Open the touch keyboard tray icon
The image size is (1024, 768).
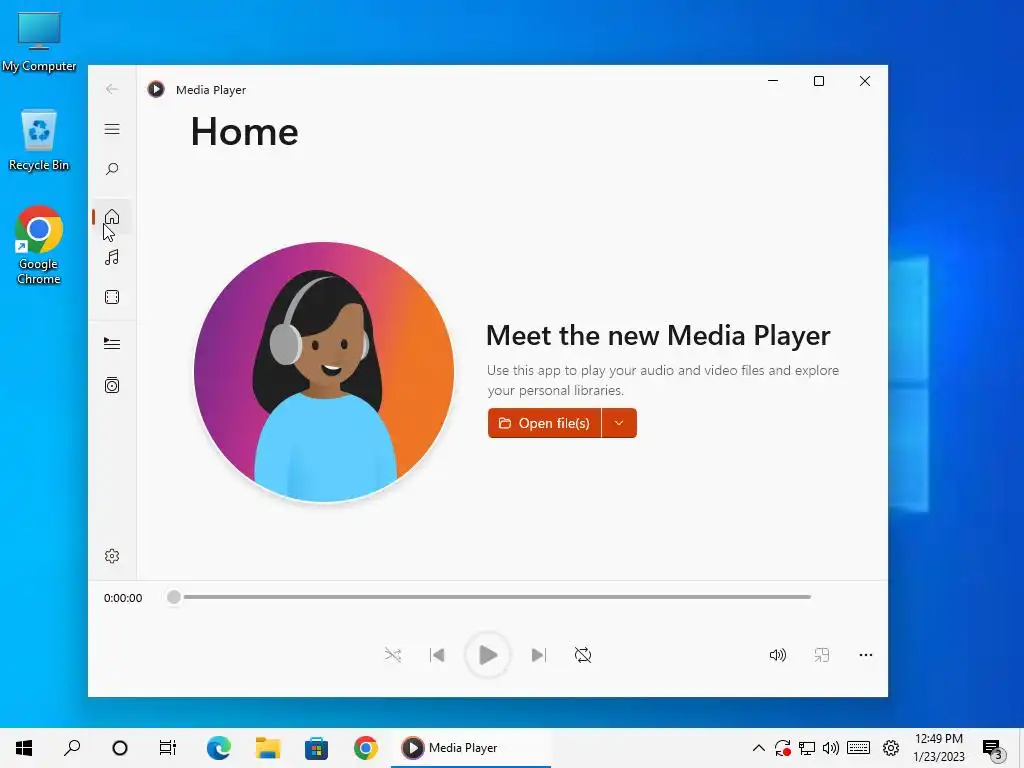(858, 748)
